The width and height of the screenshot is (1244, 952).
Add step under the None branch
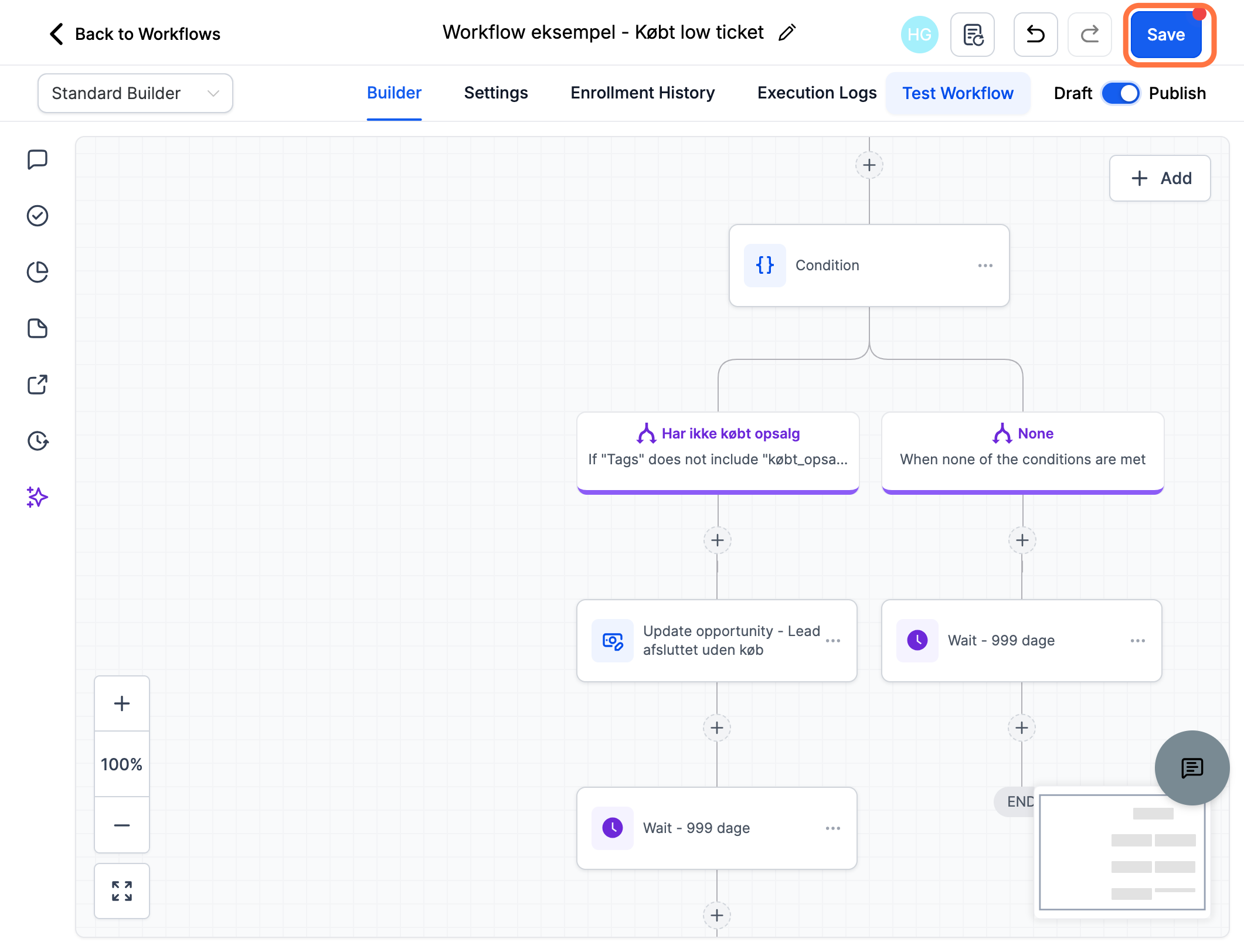point(1022,540)
